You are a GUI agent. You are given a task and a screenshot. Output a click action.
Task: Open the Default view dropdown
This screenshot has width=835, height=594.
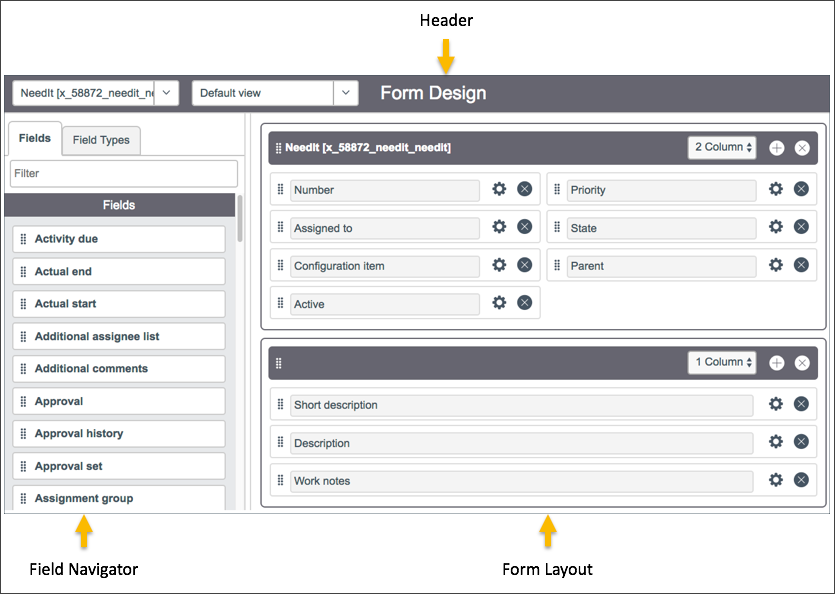(345, 92)
